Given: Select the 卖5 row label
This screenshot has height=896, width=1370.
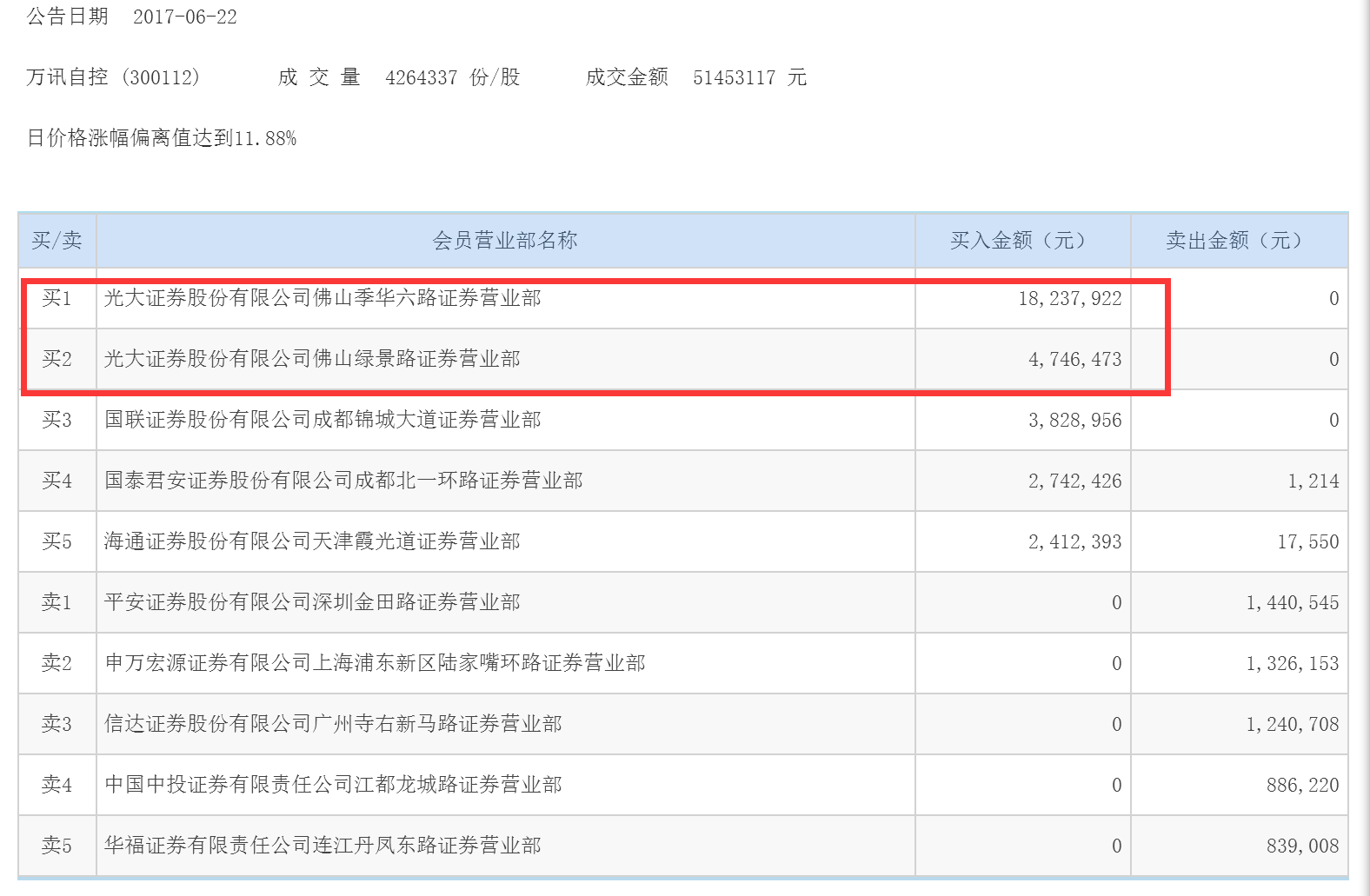Looking at the screenshot, I should click(x=57, y=846).
